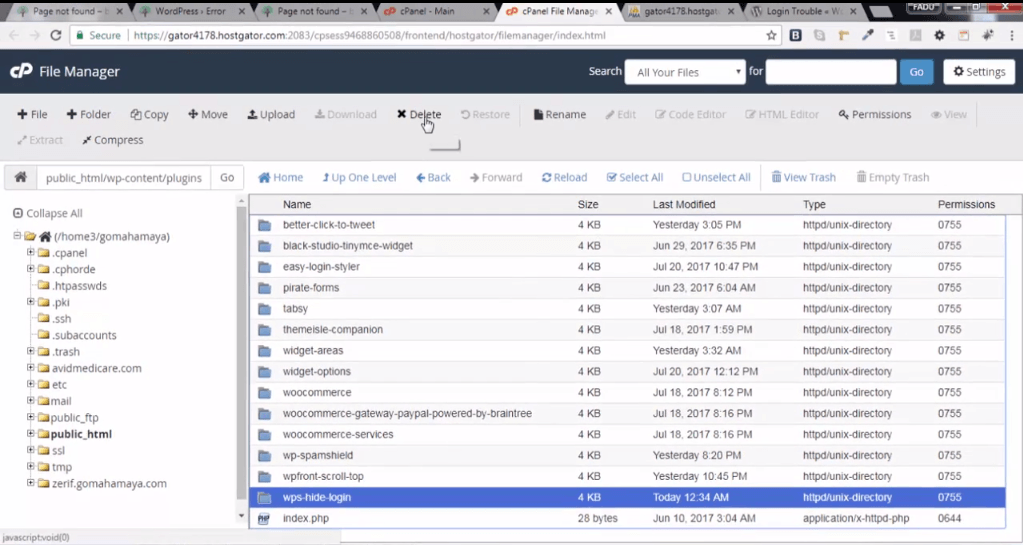This screenshot has height=545, width=1023.
Task: Select All files
Action: (635, 177)
